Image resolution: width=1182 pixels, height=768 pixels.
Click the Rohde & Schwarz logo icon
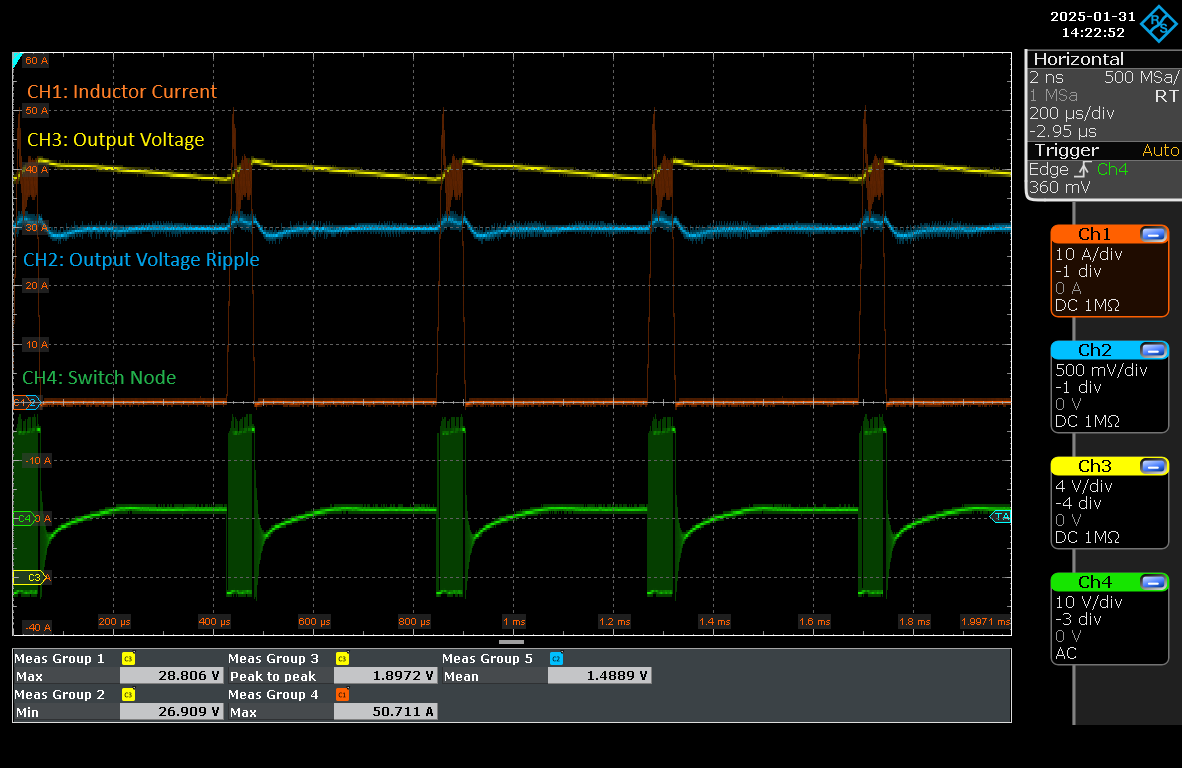click(1160, 22)
